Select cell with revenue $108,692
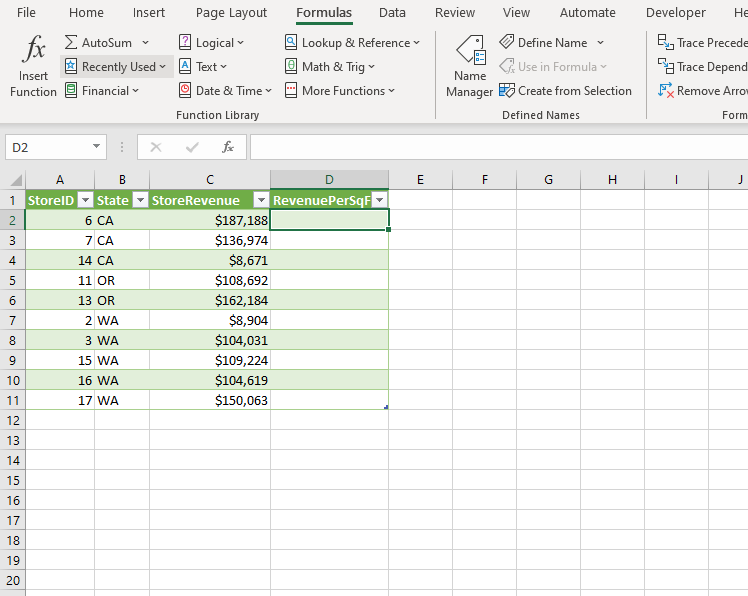The width and height of the screenshot is (748, 596). pos(210,280)
